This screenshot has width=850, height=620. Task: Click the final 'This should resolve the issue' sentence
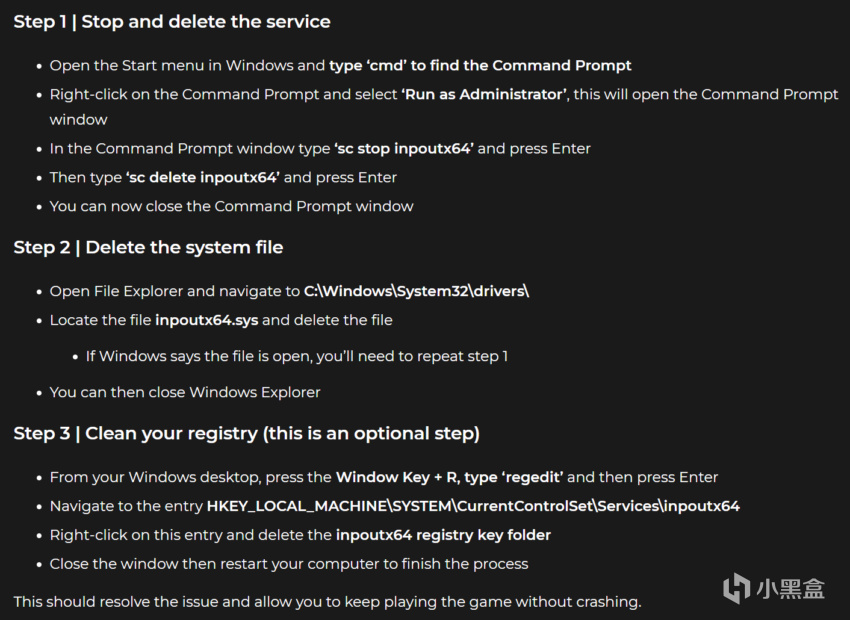[327, 602]
